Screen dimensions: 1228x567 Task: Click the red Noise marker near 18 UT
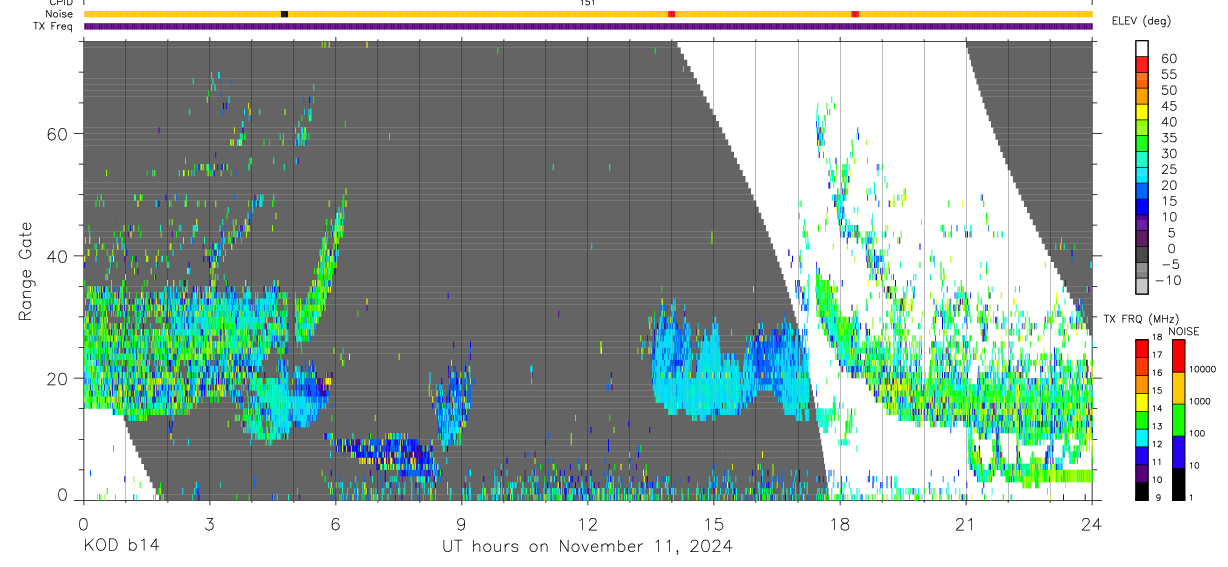855,14
